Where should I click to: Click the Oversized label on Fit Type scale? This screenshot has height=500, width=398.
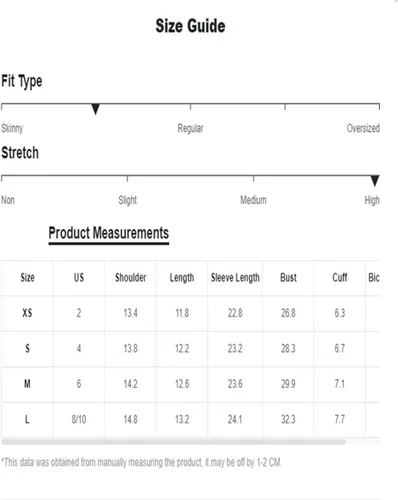363,128
